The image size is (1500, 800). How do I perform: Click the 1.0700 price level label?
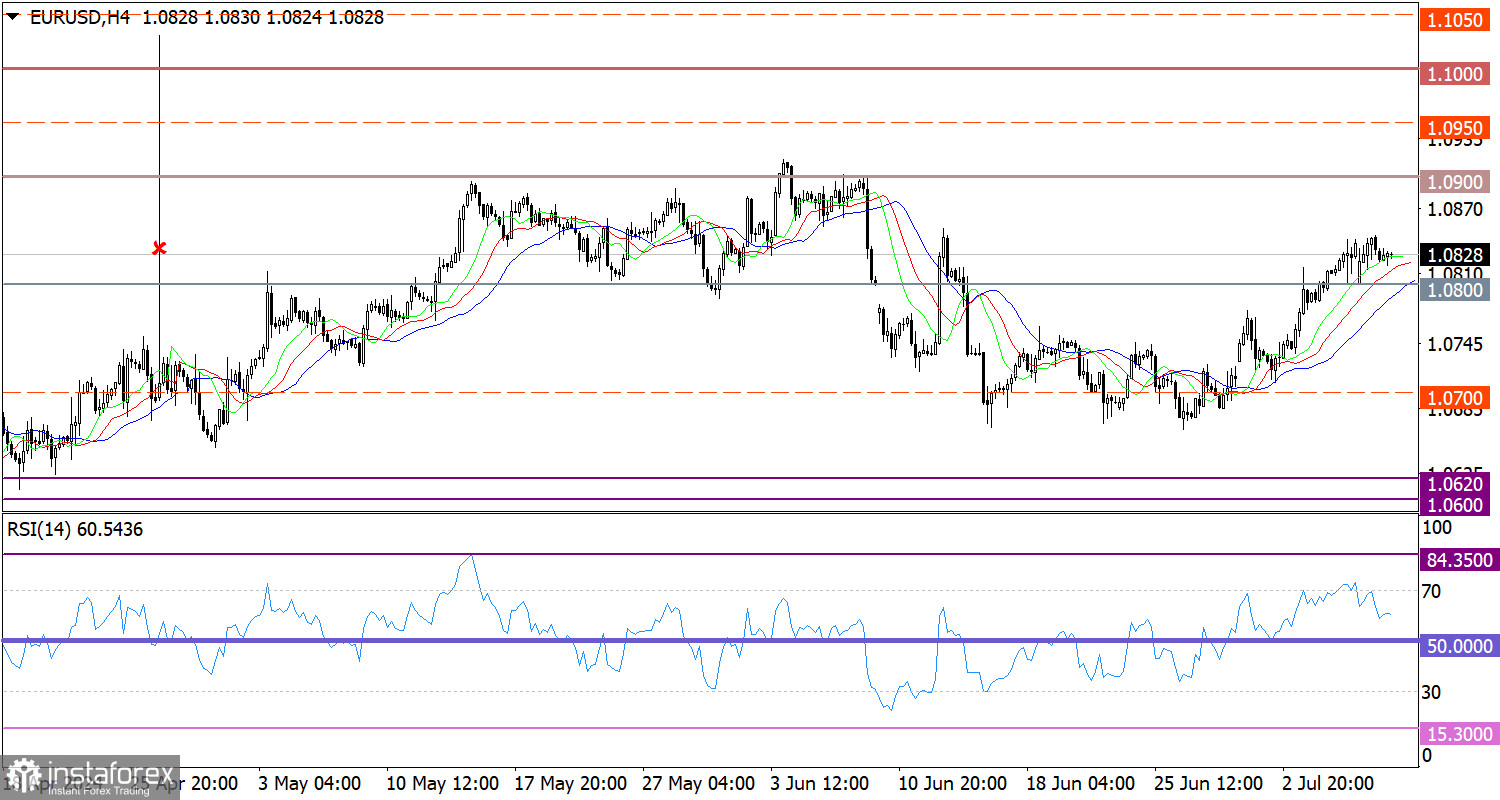point(1456,397)
